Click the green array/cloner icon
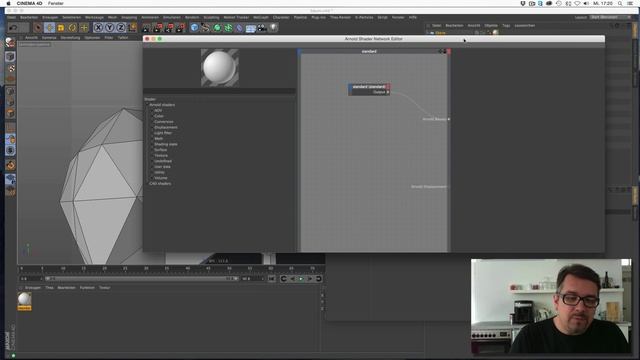Image resolution: width=640 pixels, height=360 pixels. [228, 28]
